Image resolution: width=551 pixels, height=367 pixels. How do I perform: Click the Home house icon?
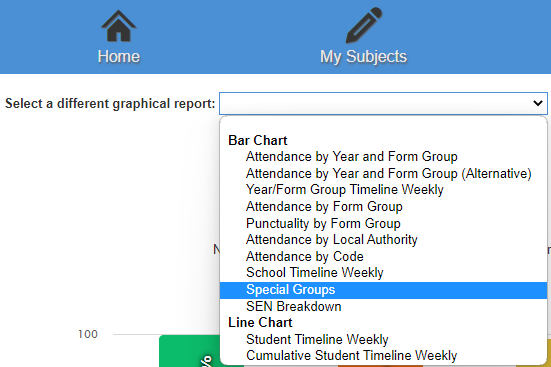[118, 26]
